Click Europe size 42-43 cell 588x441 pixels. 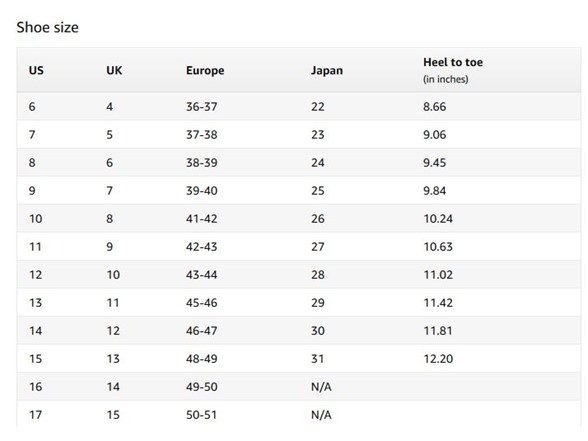pyautogui.click(x=202, y=247)
